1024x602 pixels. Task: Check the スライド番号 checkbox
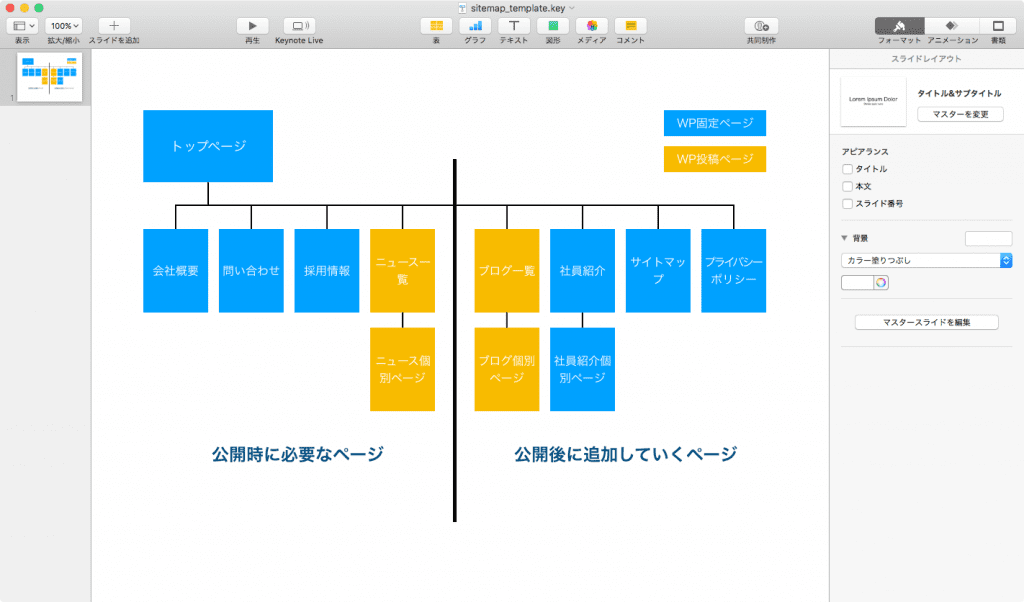pyautogui.click(x=848, y=203)
